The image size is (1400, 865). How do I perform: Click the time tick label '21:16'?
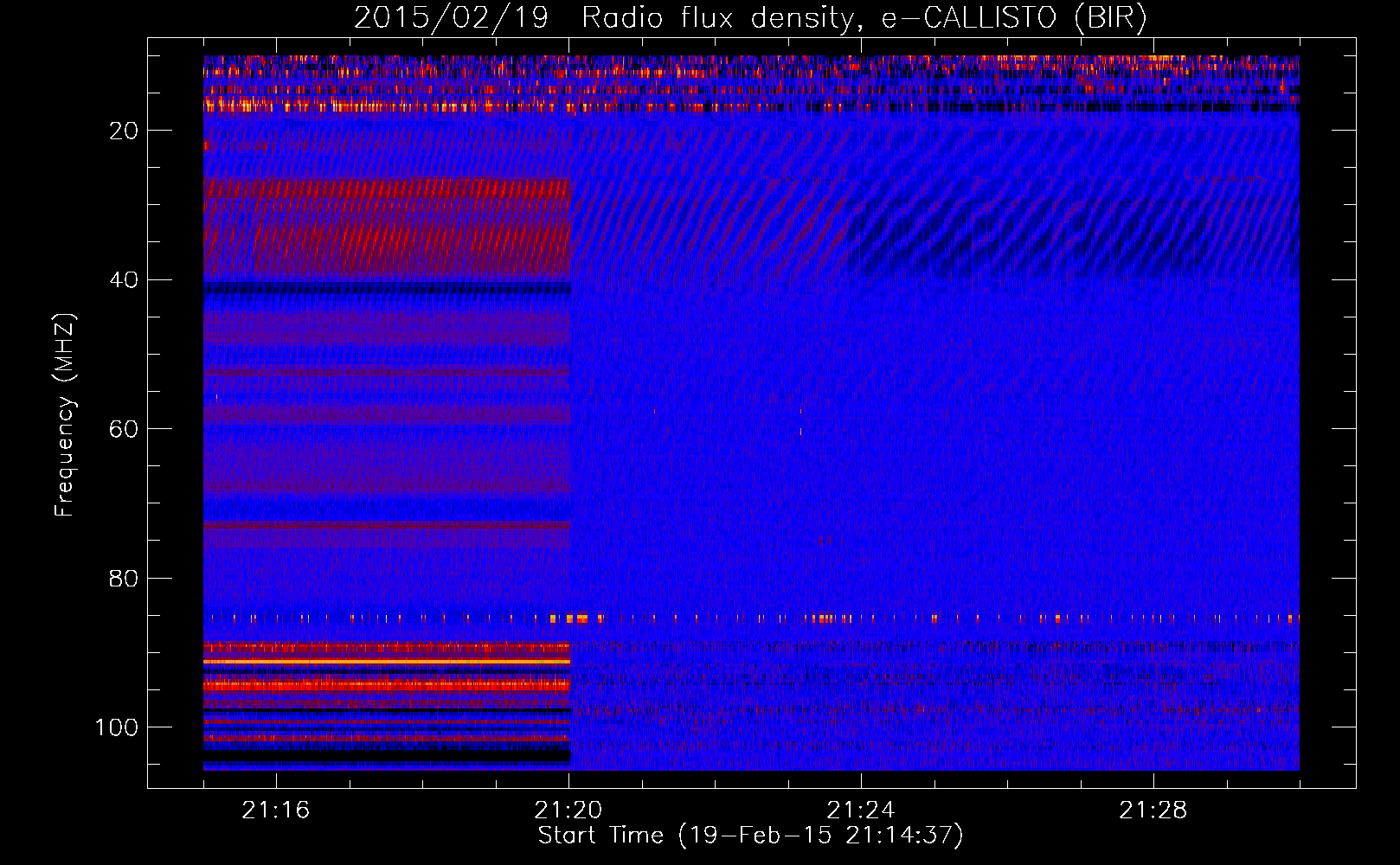pyautogui.click(x=275, y=811)
